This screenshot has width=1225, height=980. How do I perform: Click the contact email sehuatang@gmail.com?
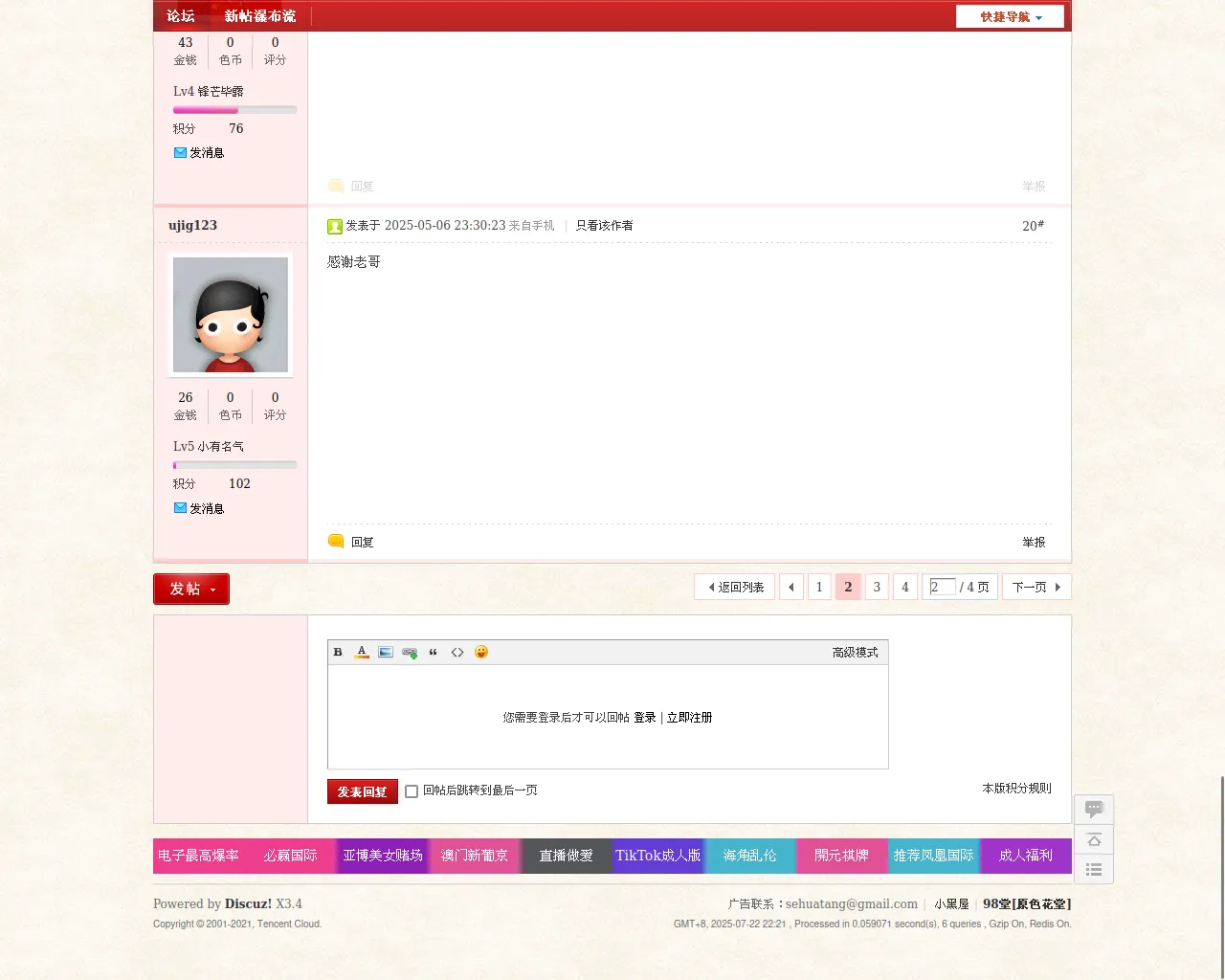(x=852, y=904)
